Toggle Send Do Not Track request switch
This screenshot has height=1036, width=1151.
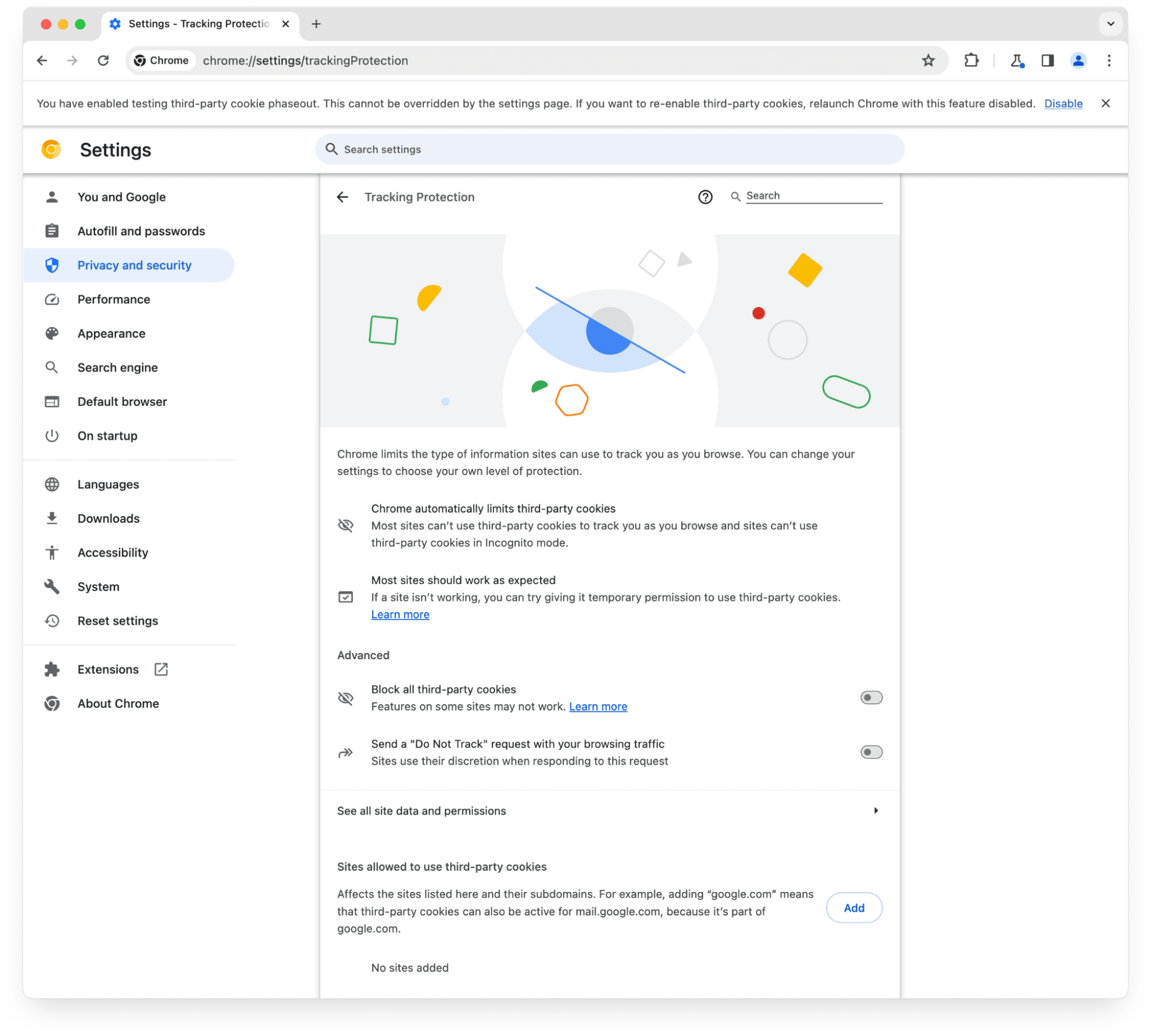point(870,751)
